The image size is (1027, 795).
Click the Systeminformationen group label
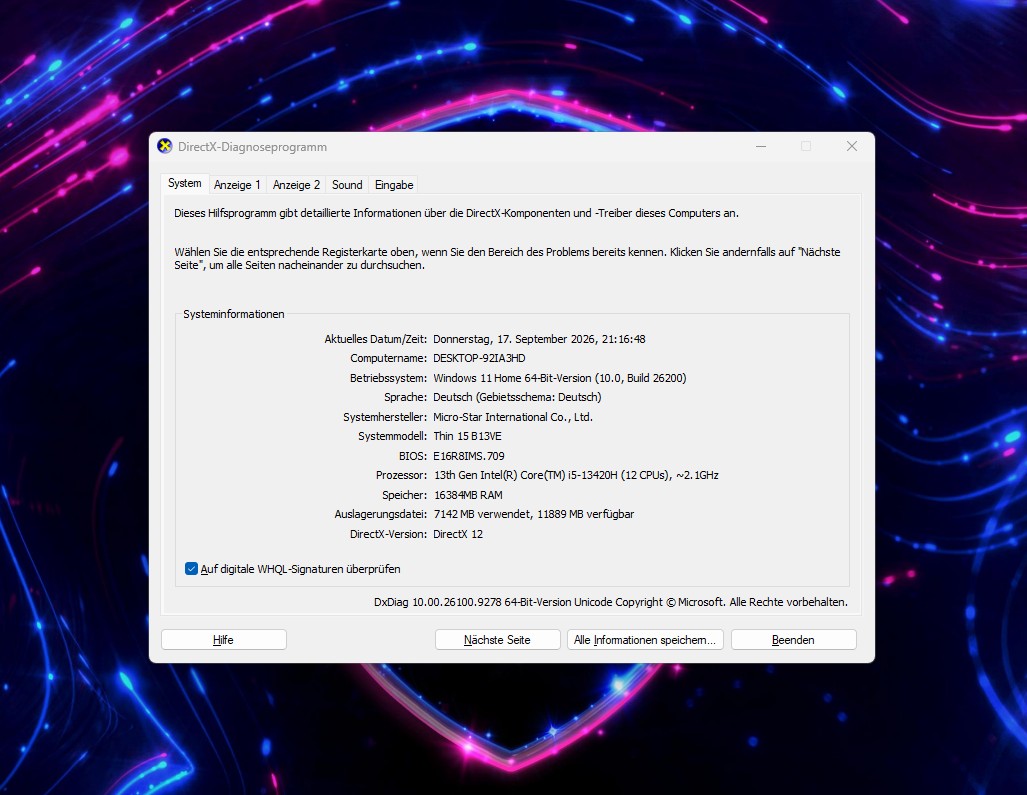233,314
